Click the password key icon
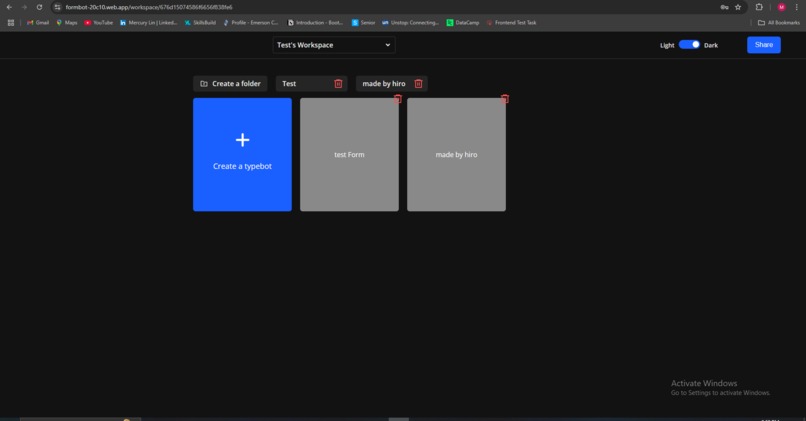 [724, 7]
